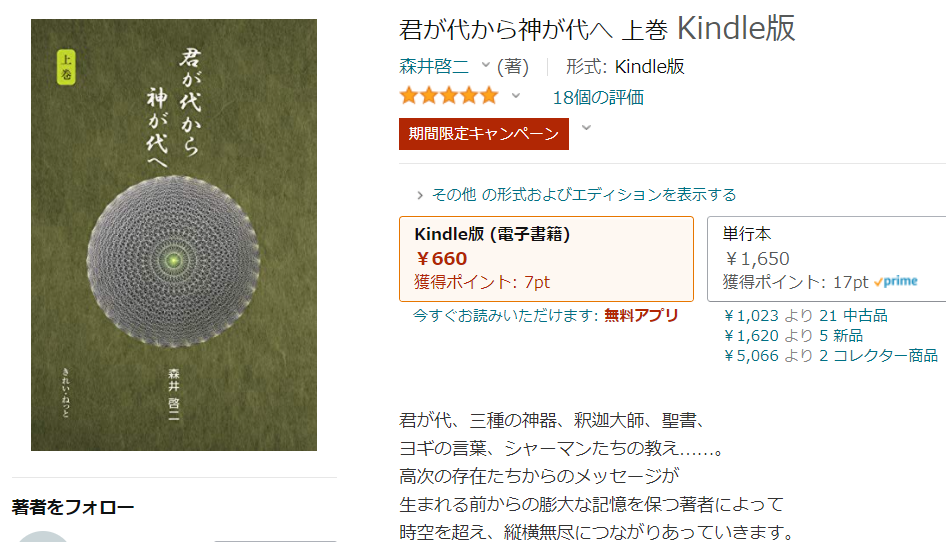Click the 著者をフォロー heading
946x542 pixels.
tap(73, 507)
